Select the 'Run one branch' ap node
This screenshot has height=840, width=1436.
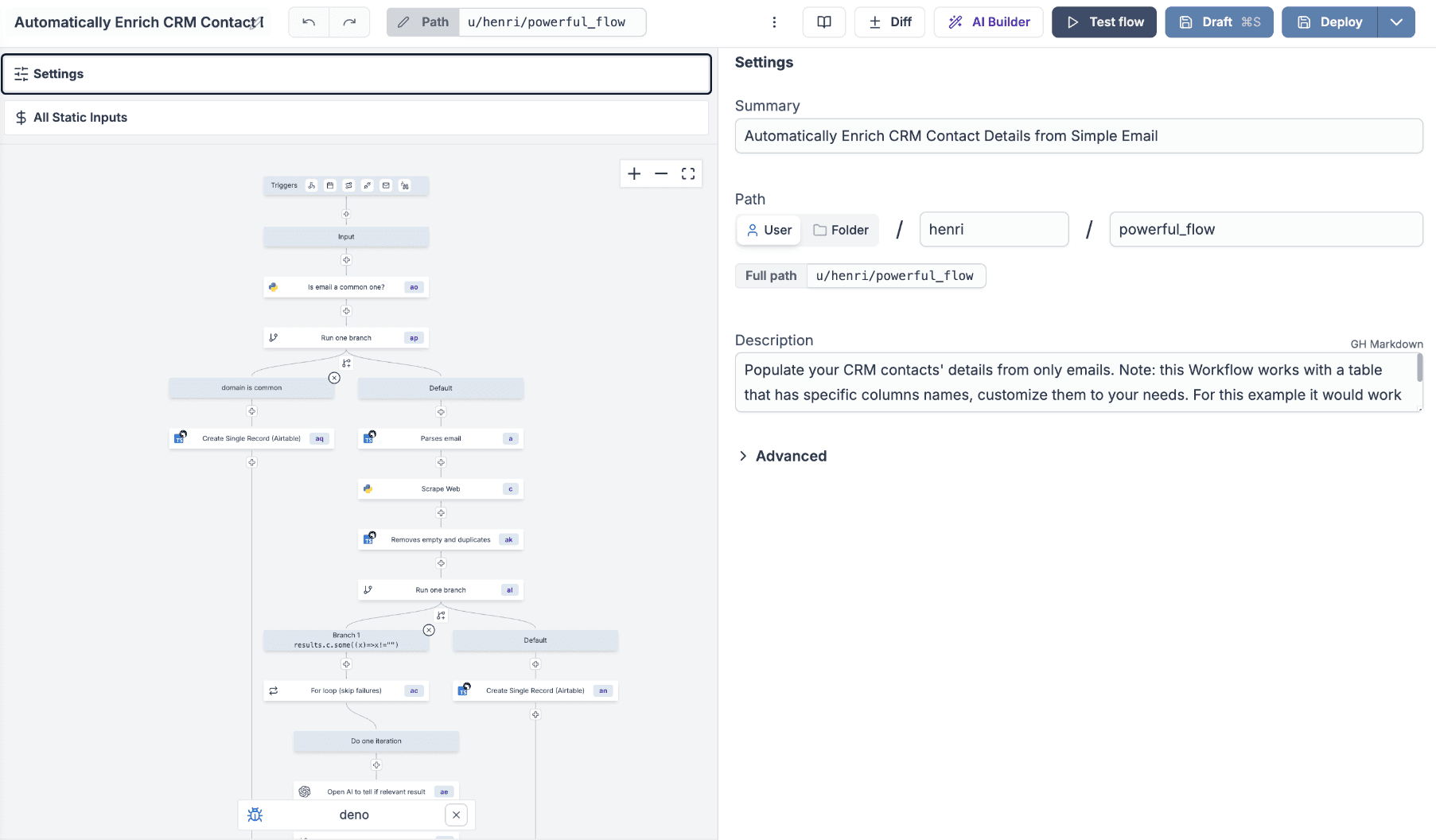(346, 338)
